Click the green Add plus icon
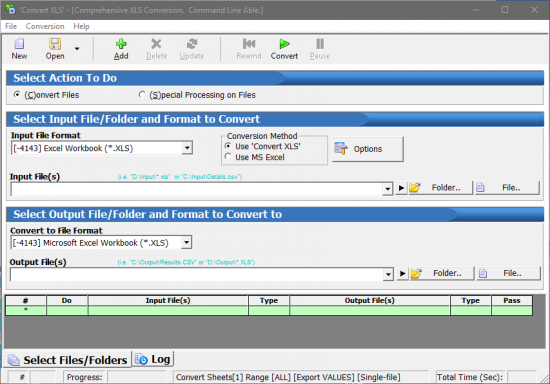The image size is (550, 384). 121,44
